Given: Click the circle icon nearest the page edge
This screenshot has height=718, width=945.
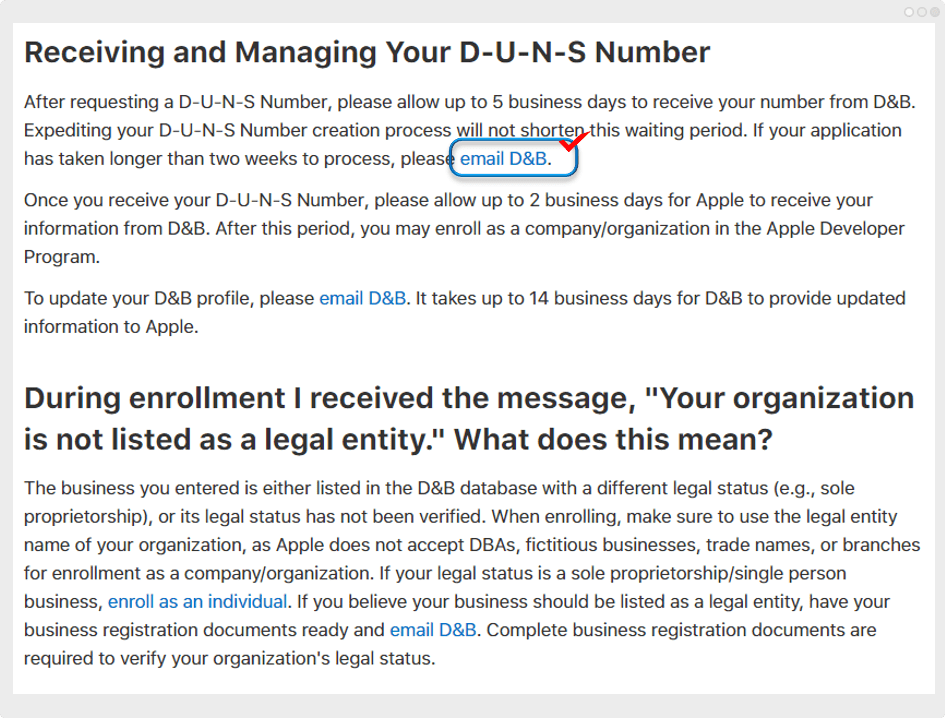Looking at the screenshot, I should 935,11.
